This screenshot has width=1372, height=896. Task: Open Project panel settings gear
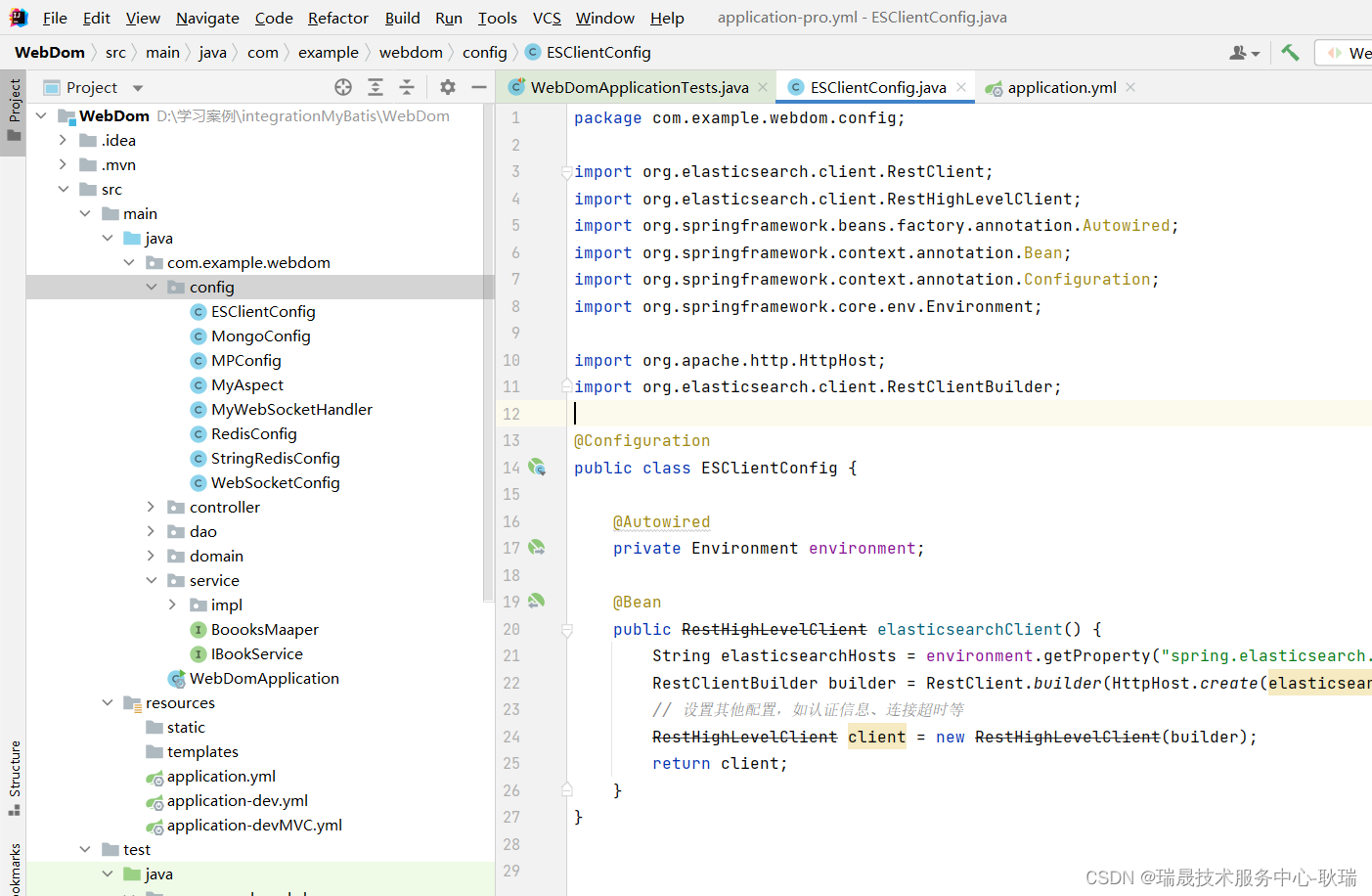pos(448,87)
